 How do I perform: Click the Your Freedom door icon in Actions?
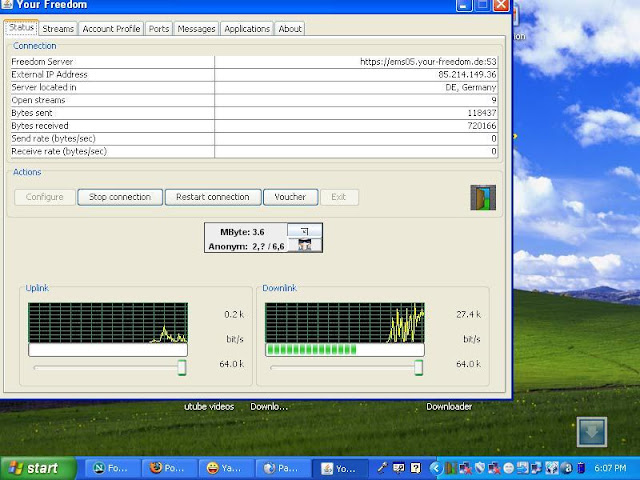(x=483, y=198)
